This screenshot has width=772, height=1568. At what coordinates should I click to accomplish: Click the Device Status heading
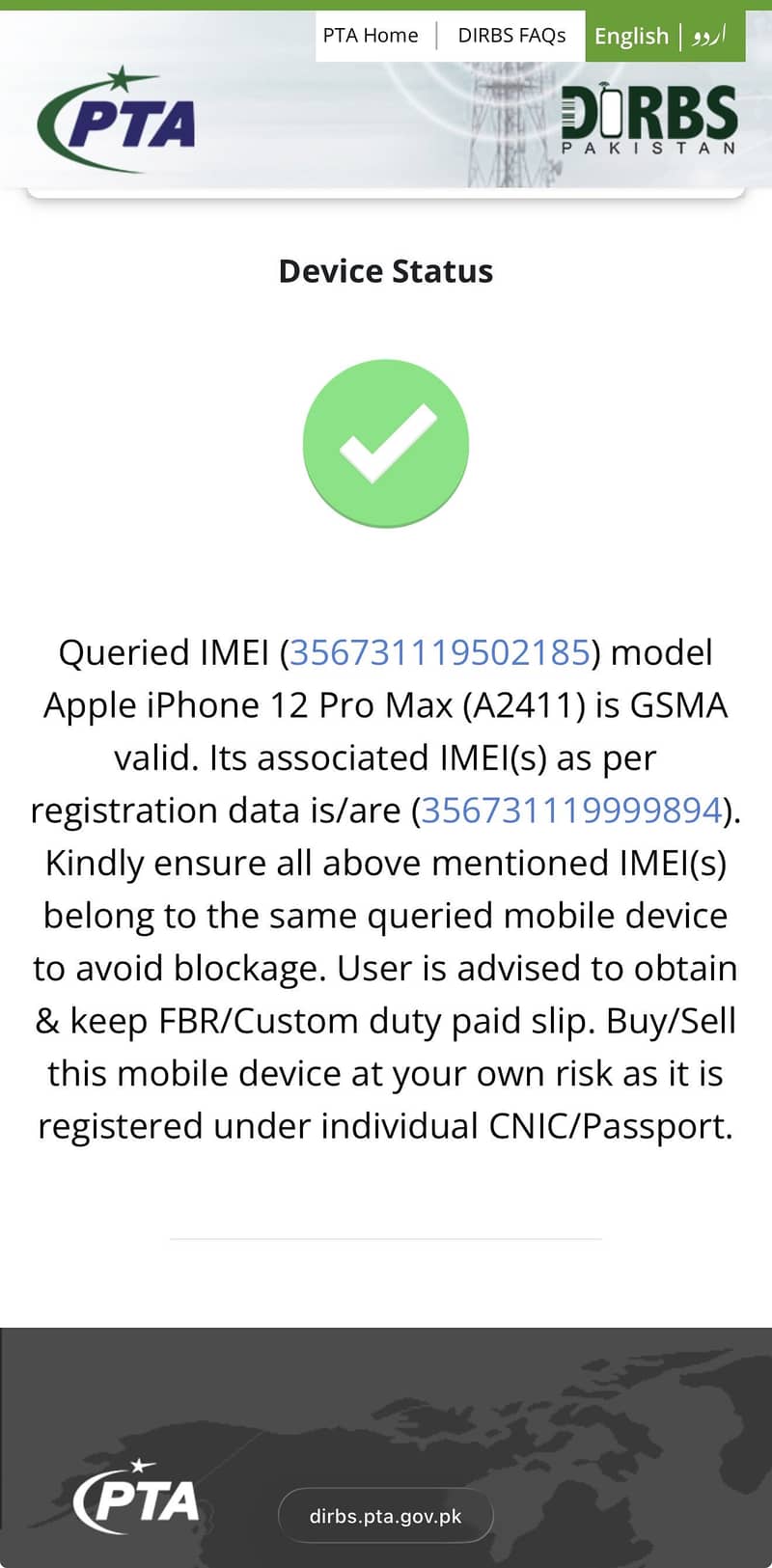[386, 271]
